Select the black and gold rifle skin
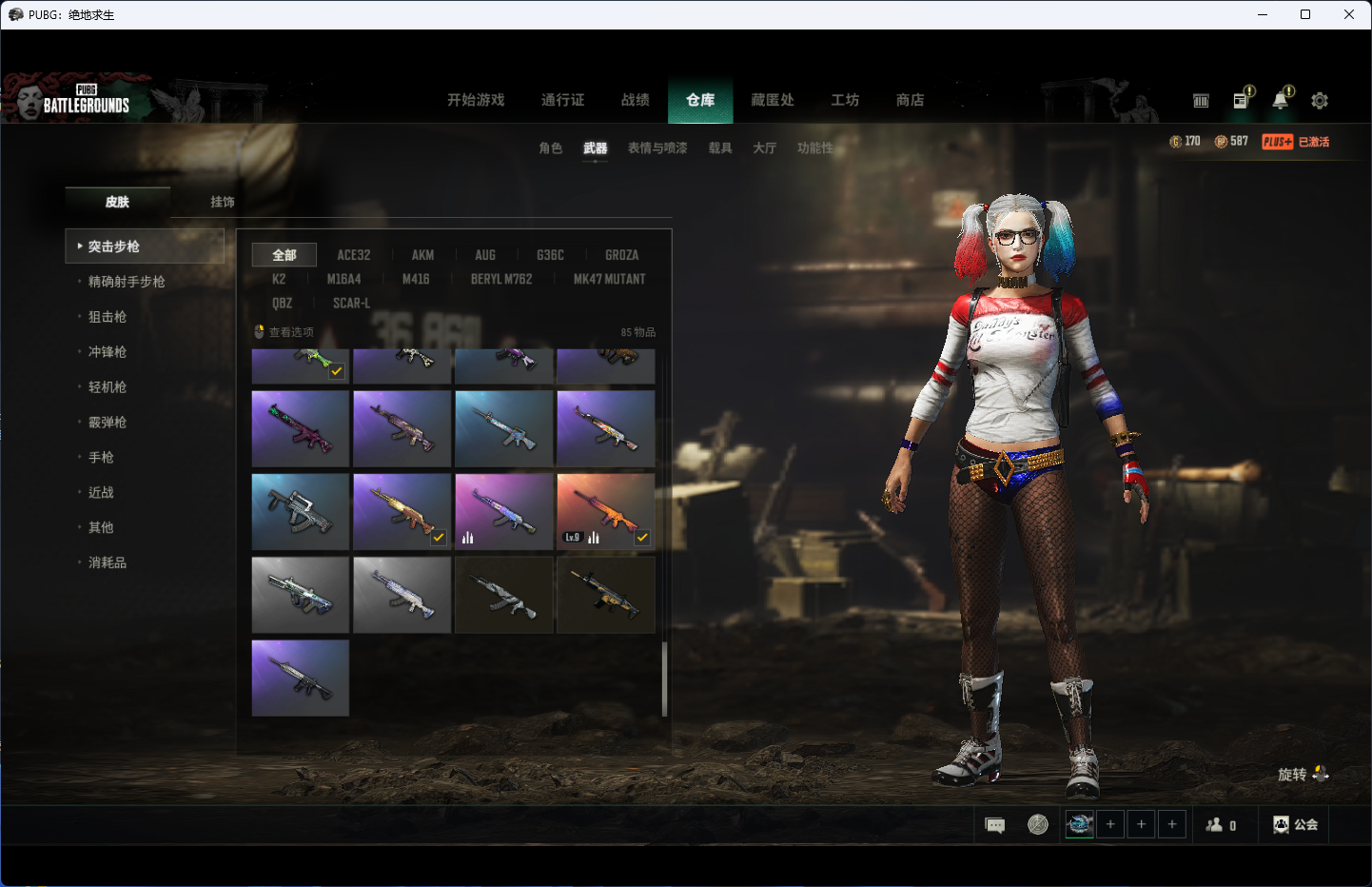 606,595
